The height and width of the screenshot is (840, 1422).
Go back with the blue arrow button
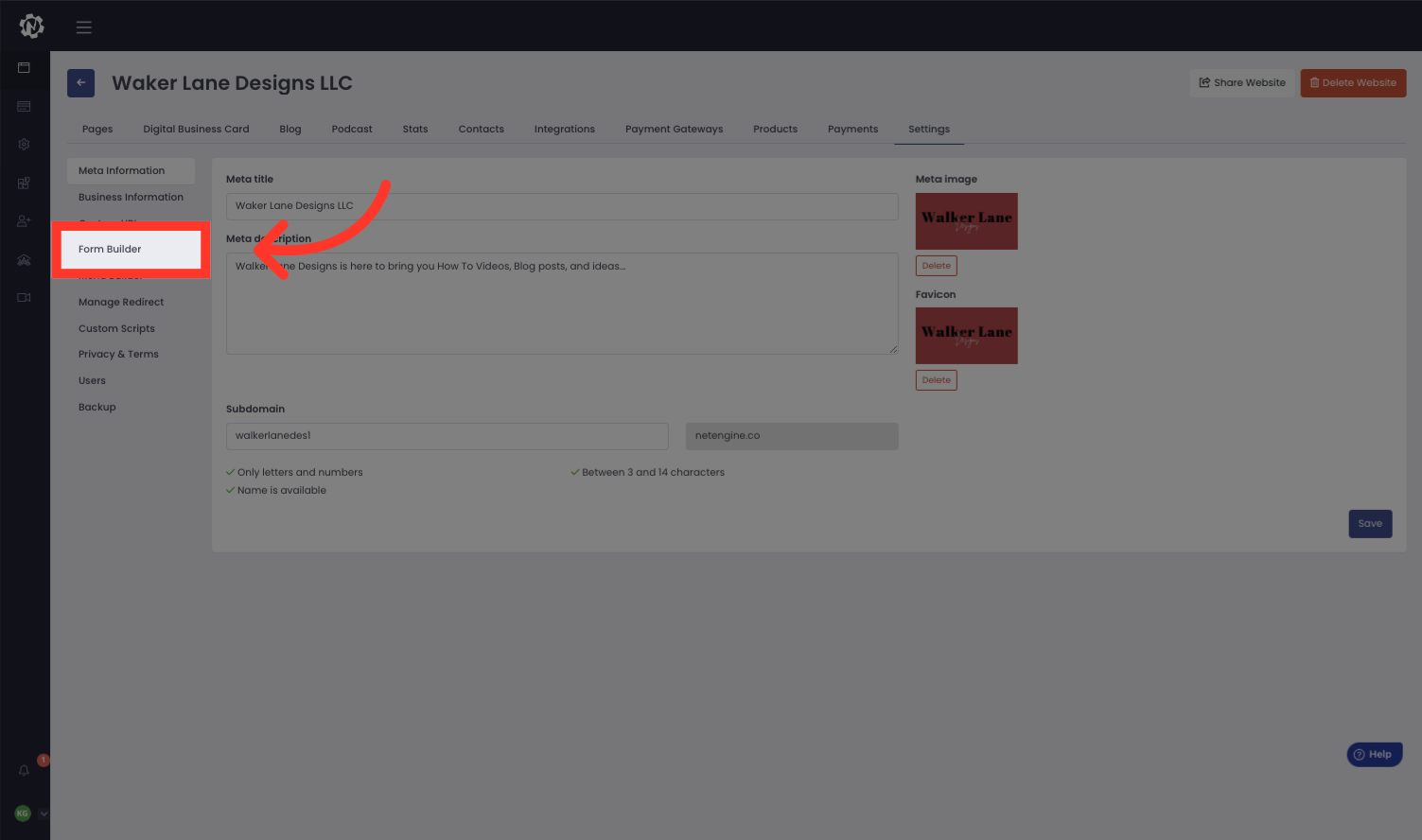pos(80,83)
